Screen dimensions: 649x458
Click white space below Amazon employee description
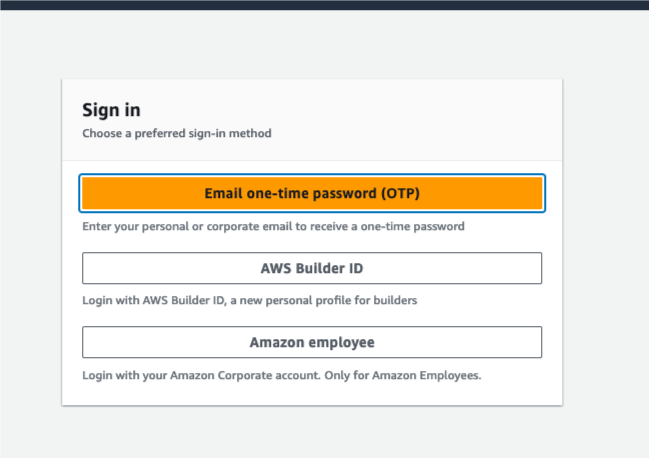point(312,394)
